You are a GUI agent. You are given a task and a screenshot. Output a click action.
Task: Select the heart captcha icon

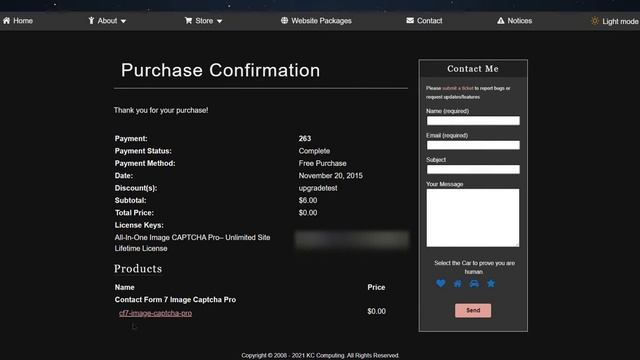pyautogui.click(x=440, y=283)
